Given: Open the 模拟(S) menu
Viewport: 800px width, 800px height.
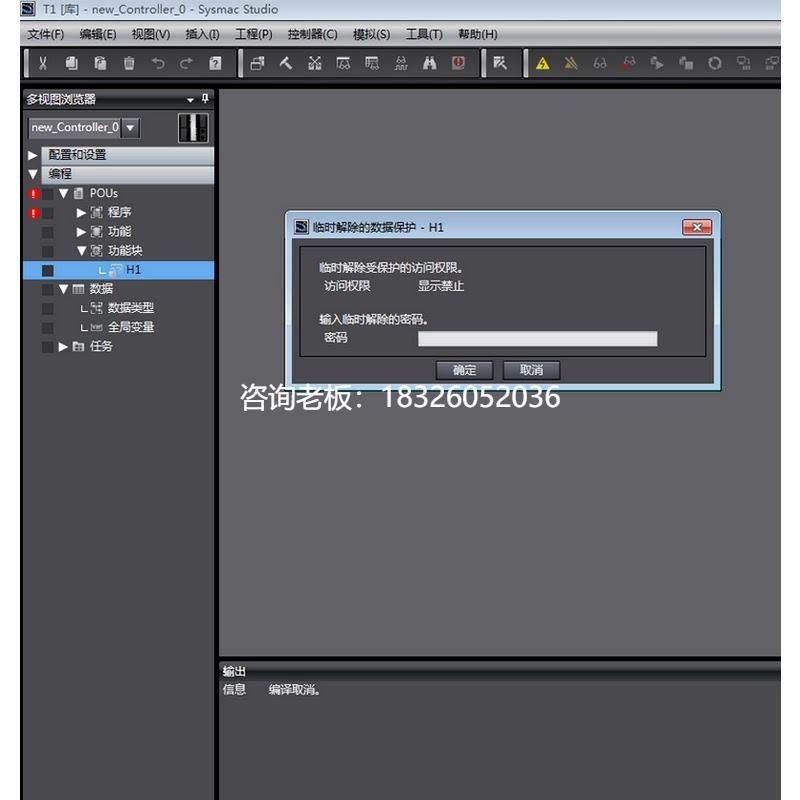Looking at the screenshot, I should tap(371, 34).
